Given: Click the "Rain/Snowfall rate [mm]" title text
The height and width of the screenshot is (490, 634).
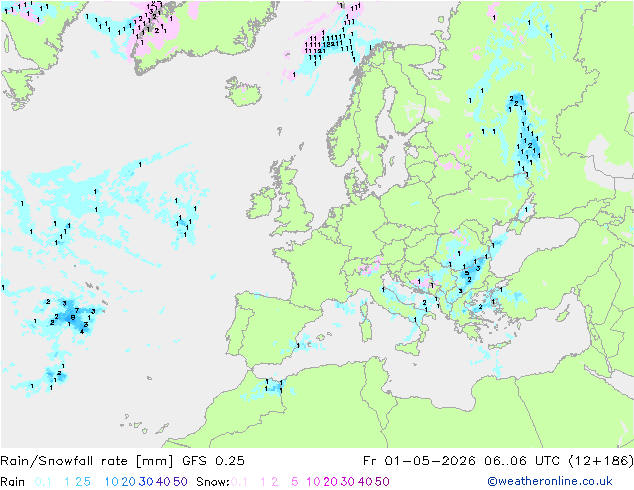Looking at the screenshot, I should click(87, 461).
